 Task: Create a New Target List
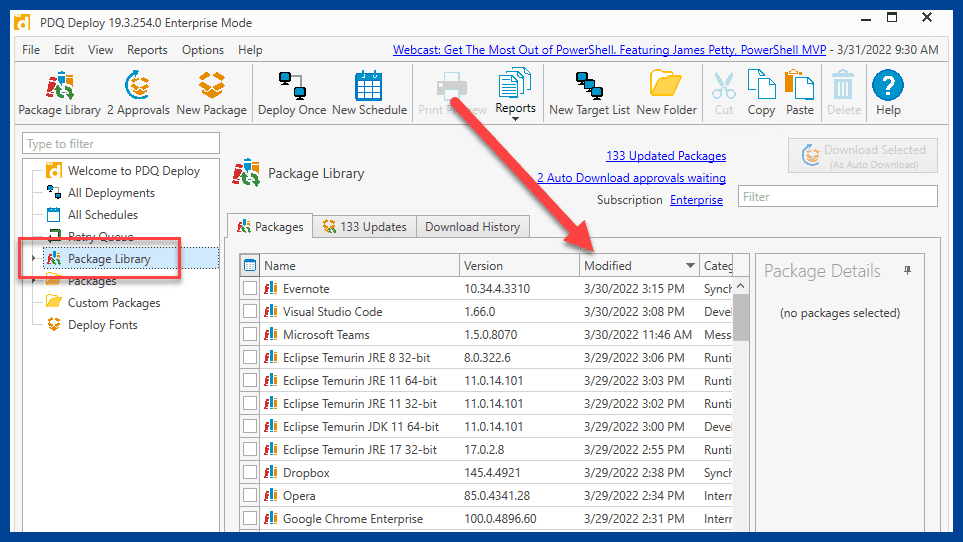click(x=589, y=93)
